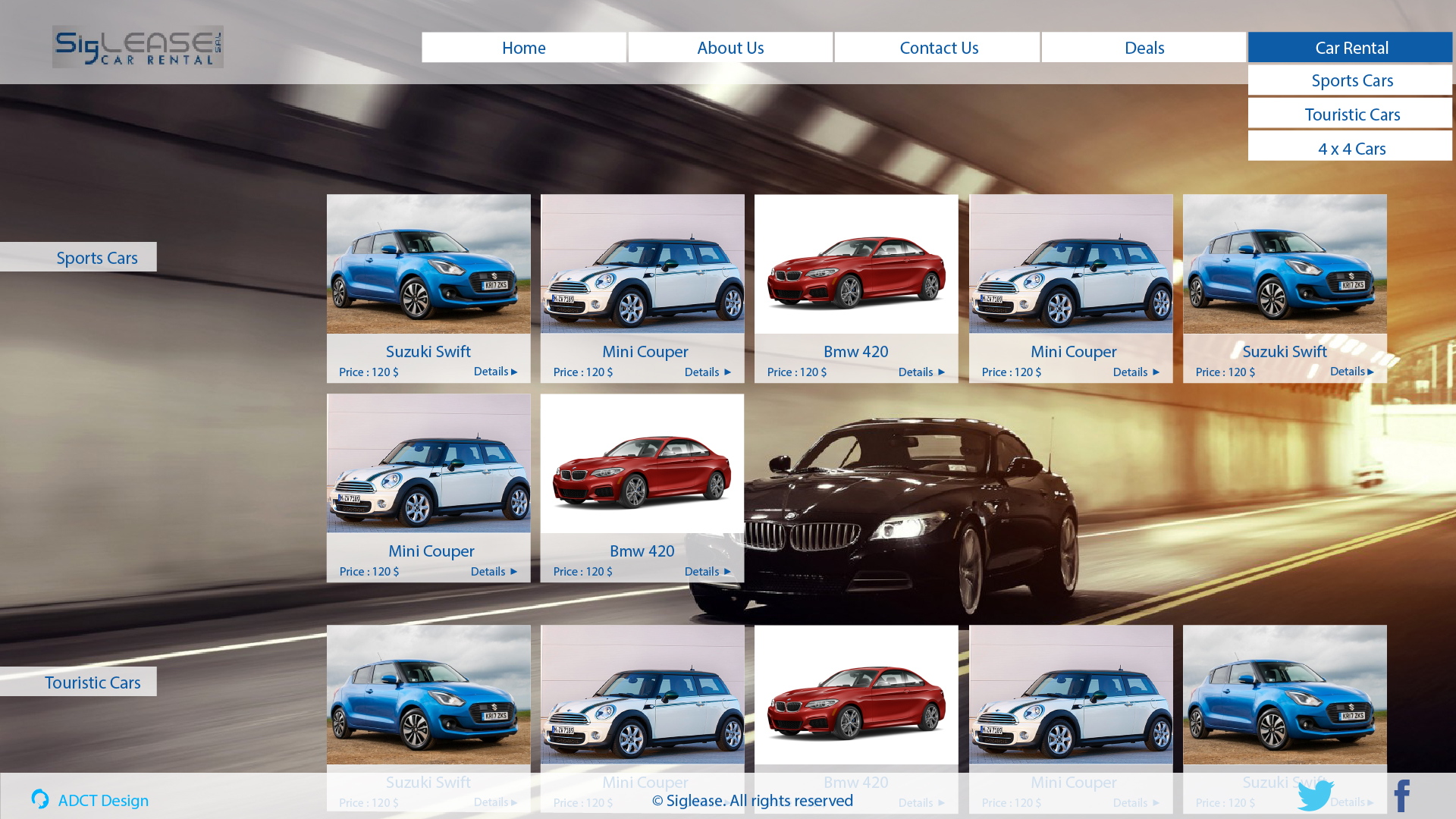Open the About Us page

(x=730, y=48)
